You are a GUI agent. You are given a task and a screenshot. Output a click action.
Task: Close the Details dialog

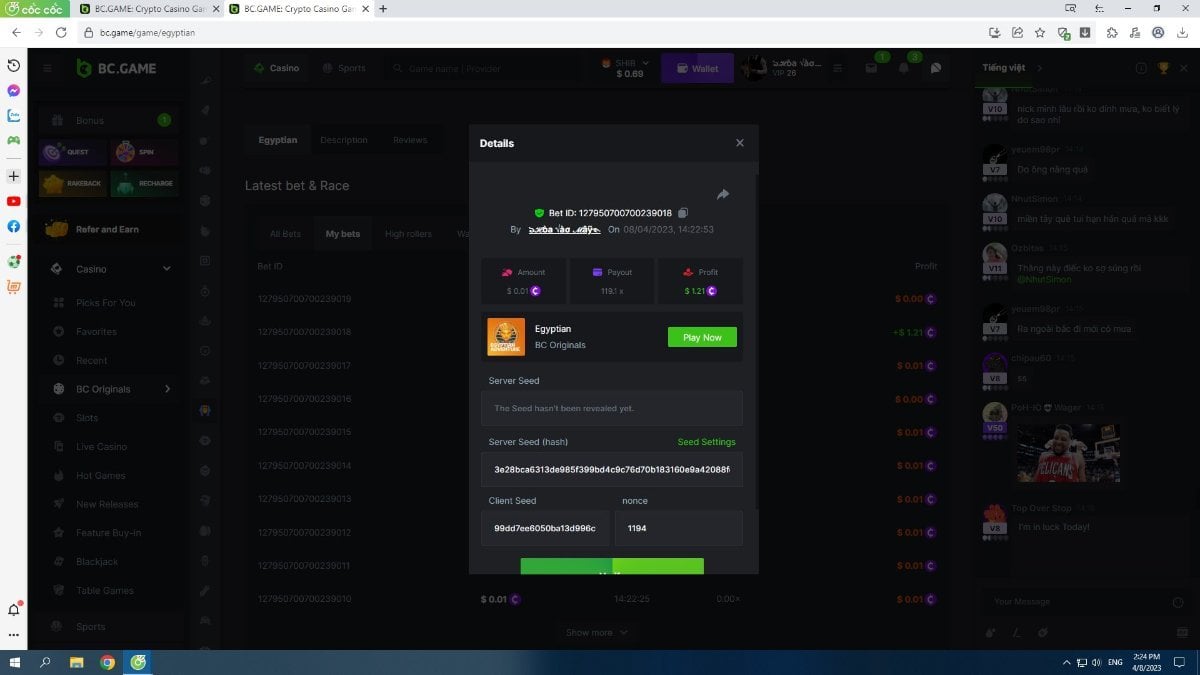740,143
